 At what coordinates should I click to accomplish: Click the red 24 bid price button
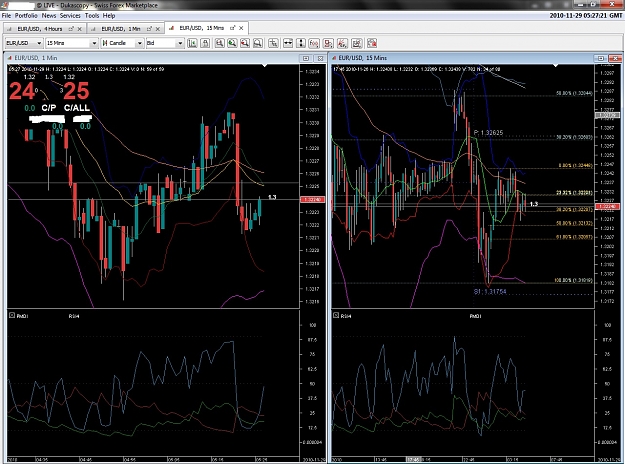[x=22, y=91]
